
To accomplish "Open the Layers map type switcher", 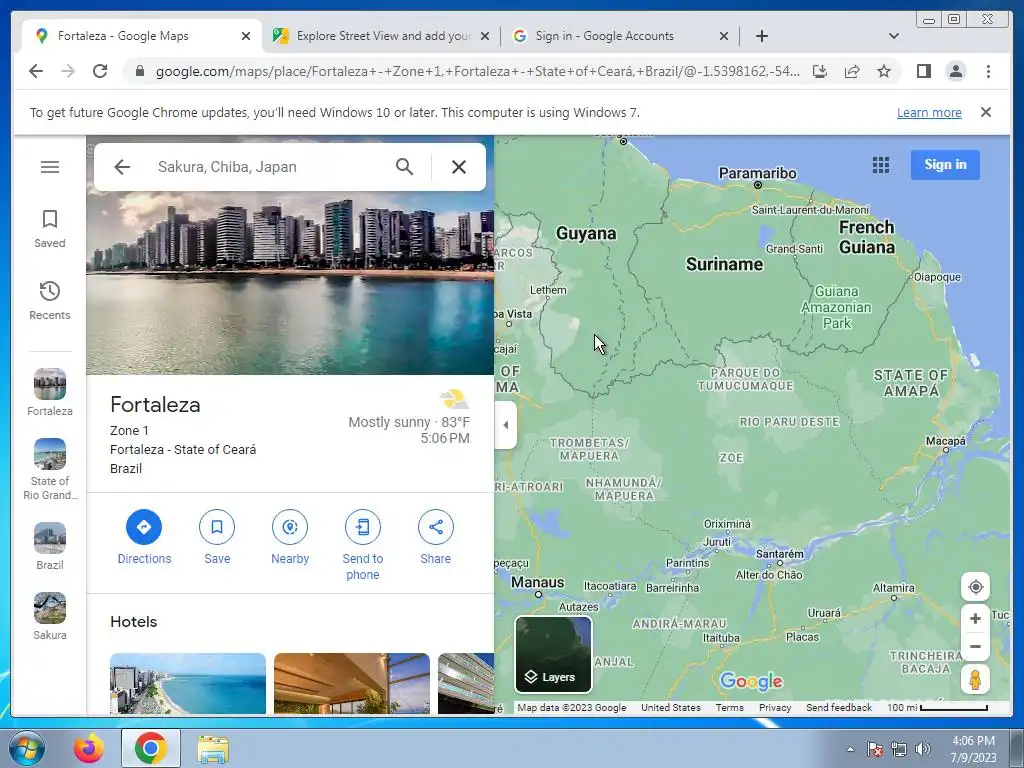I will point(553,654).
